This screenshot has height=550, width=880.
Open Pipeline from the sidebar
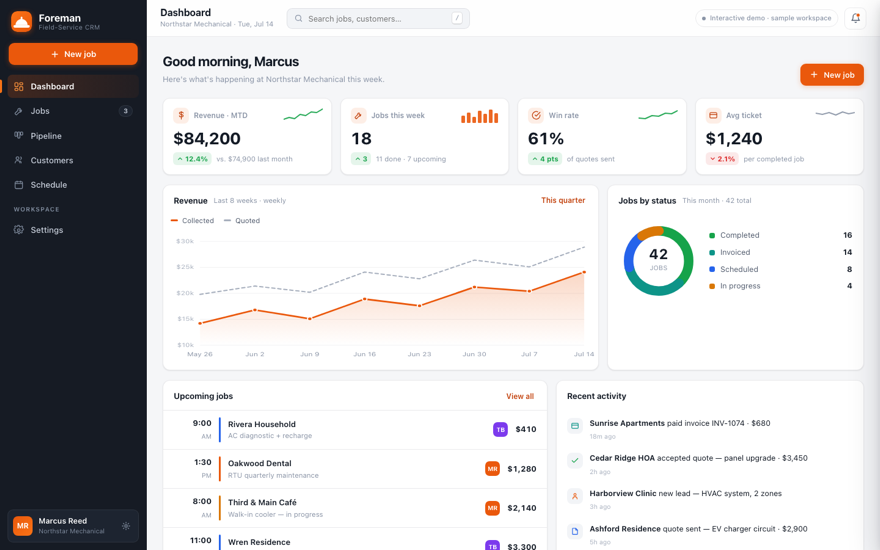(x=73, y=136)
